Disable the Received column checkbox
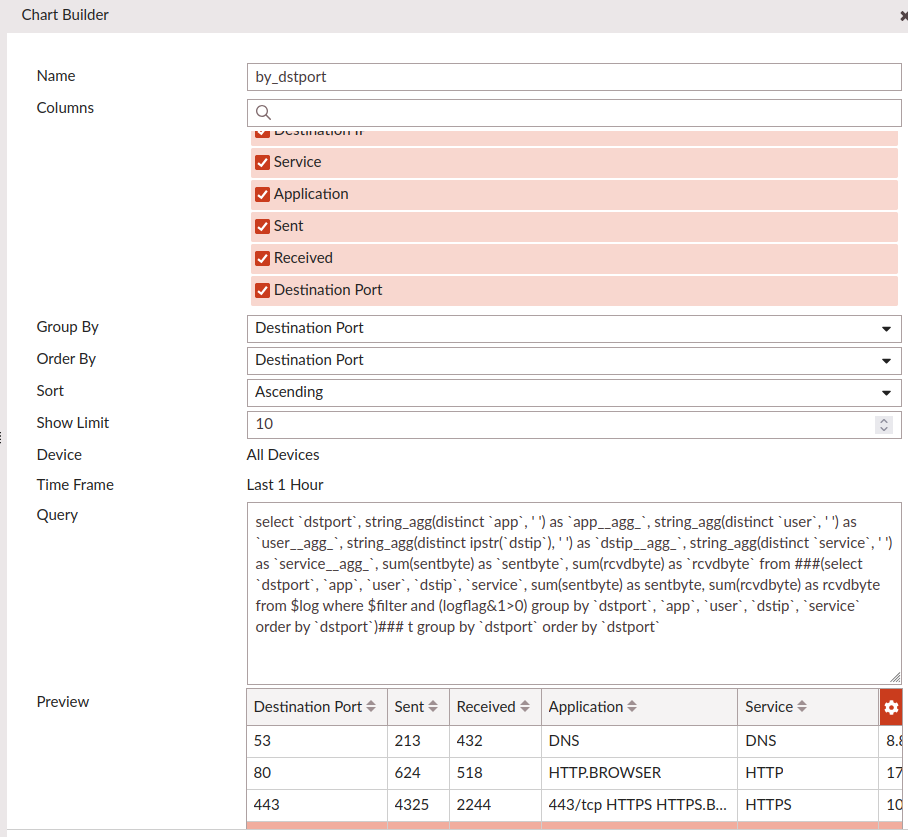 (263, 258)
